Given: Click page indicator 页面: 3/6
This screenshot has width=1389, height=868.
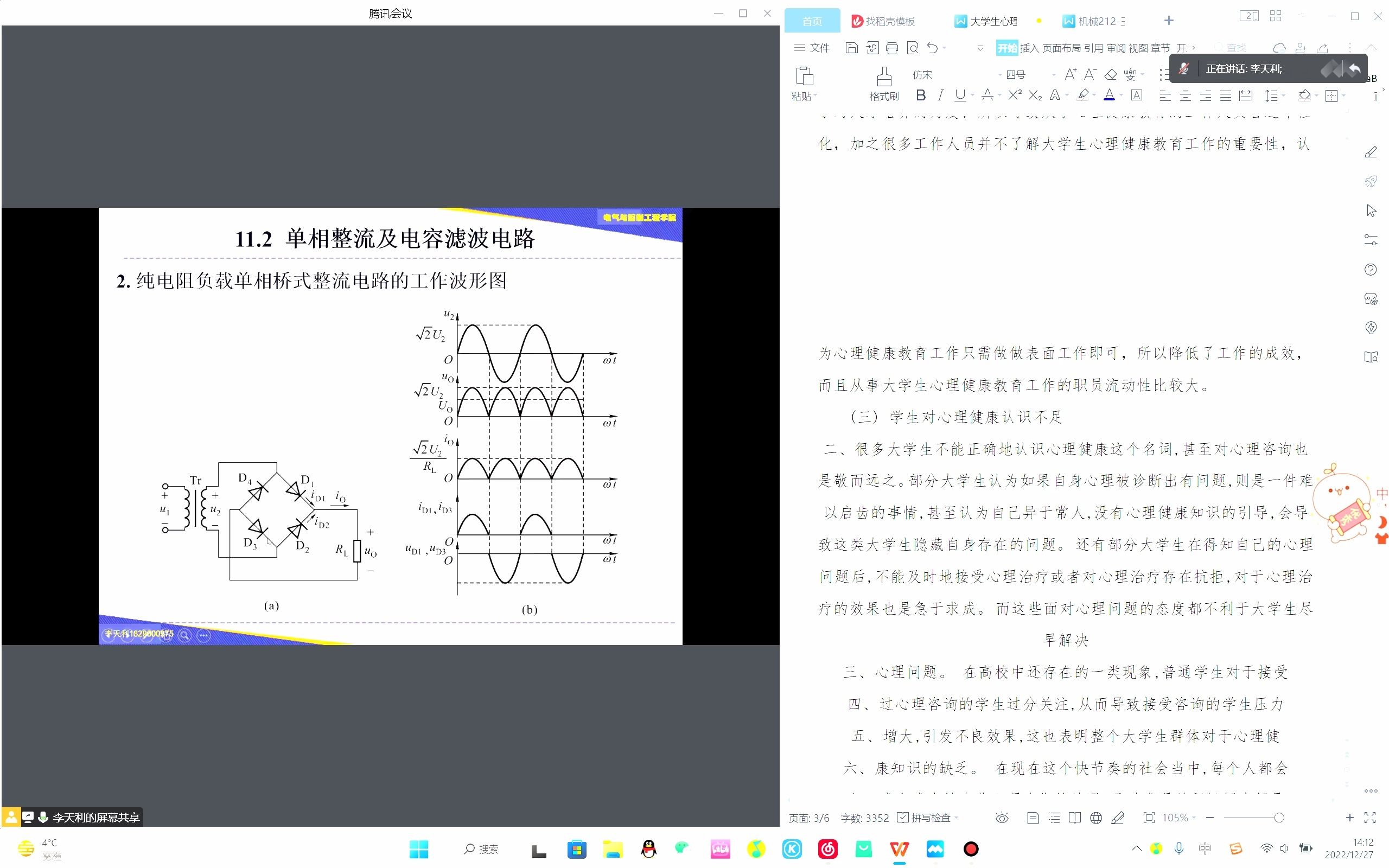Looking at the screenshot, I should pyautogui.click(x=809, y=818).
